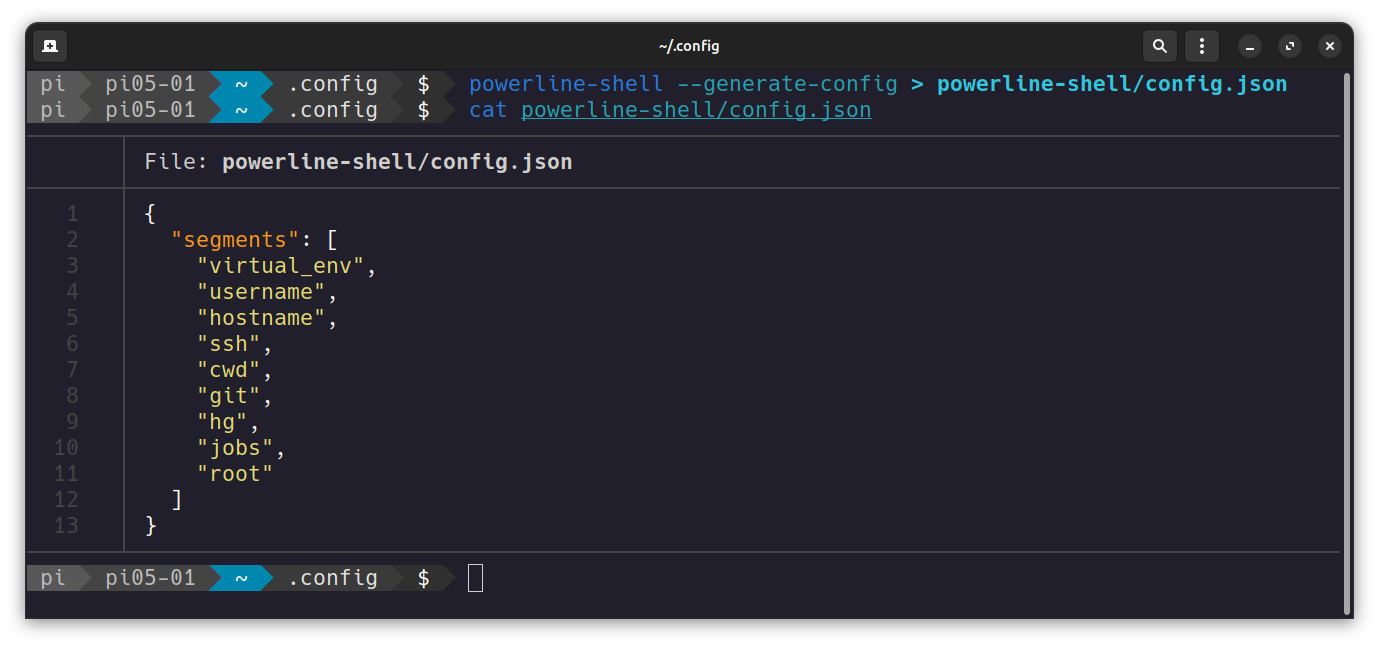Click the File: powerline-shell/config.json header
This screenshot has width=1379, height=647.
point(358,162)
